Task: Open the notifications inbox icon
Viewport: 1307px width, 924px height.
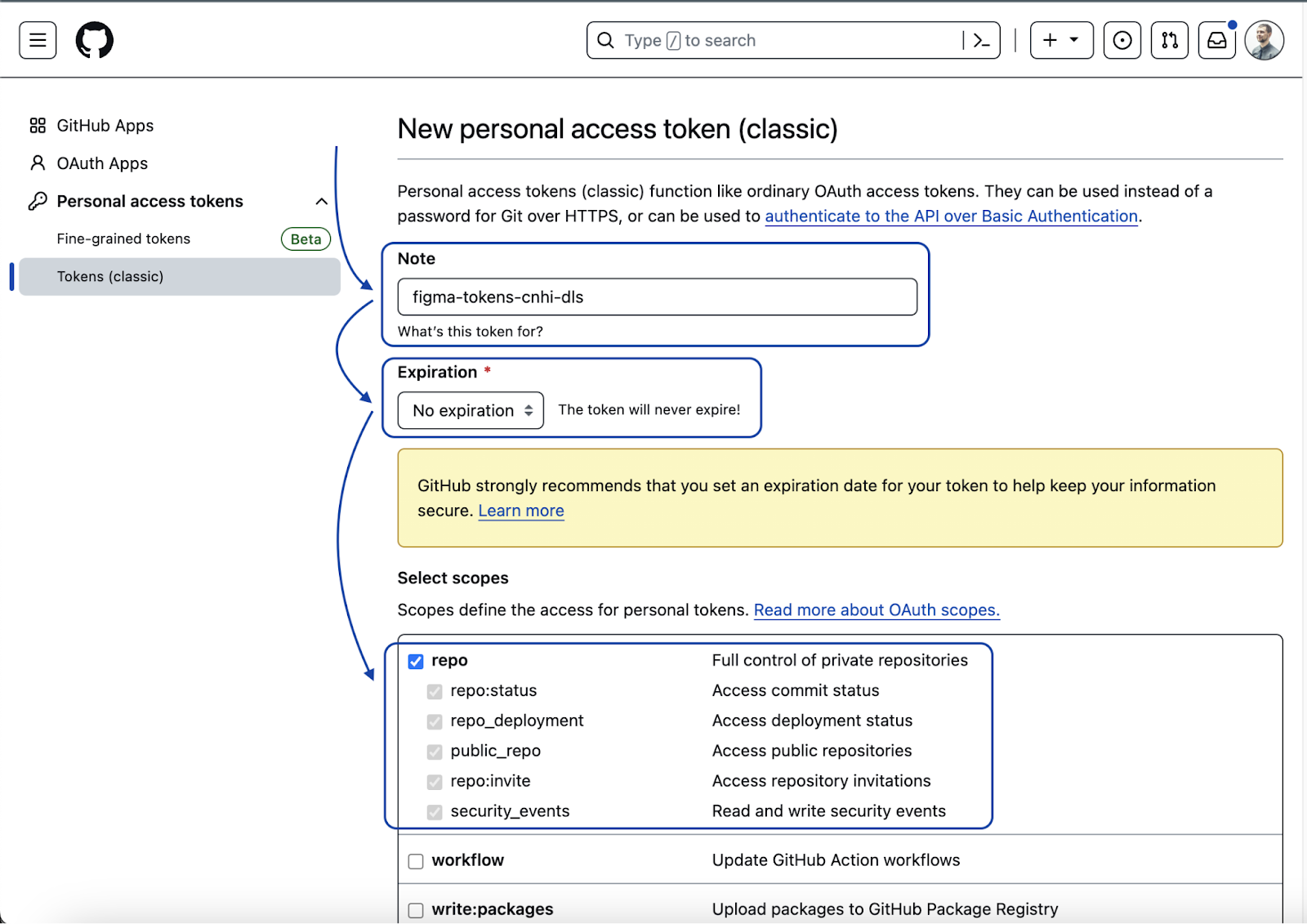Action: 1217,40
